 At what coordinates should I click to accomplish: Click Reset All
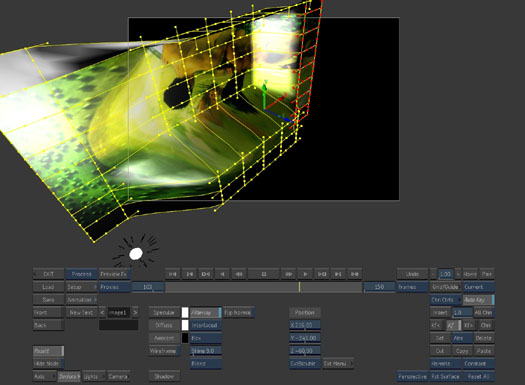coord(478,377)
